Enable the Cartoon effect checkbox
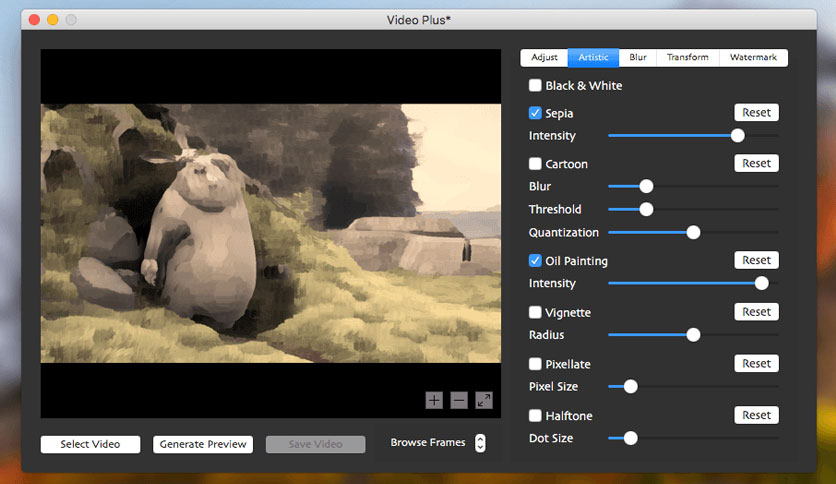Image resolution: width=836 pixels, height=484 pixels. tap(535, 164)
